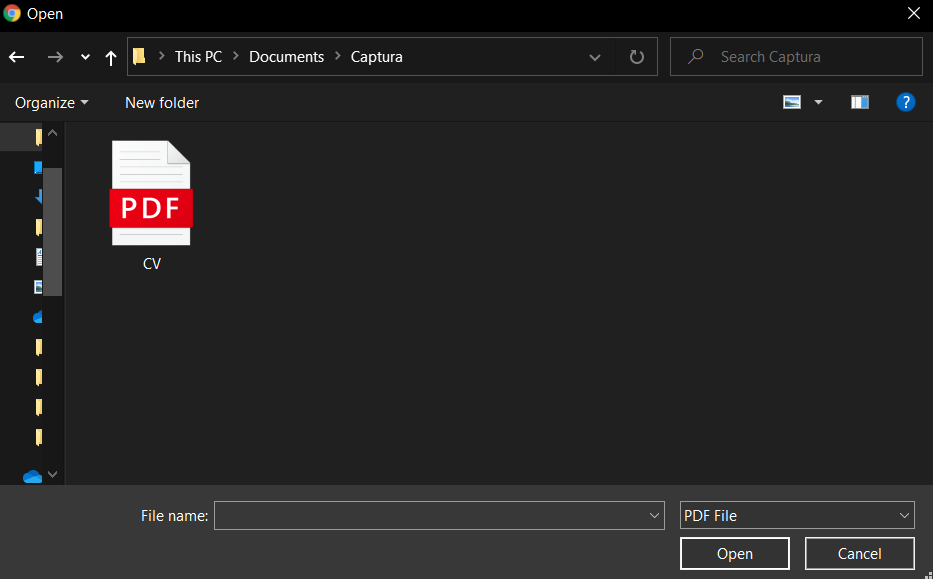This screenshot has height=579, width=933.
Task: Click the folder icon in address bar
Action: tap(139, 57)
